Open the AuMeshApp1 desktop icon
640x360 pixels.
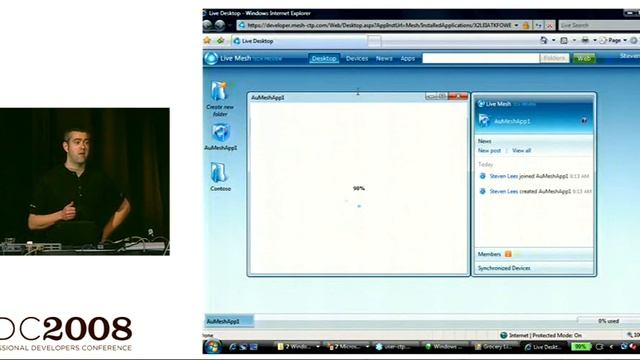click(x=220, y=133)
